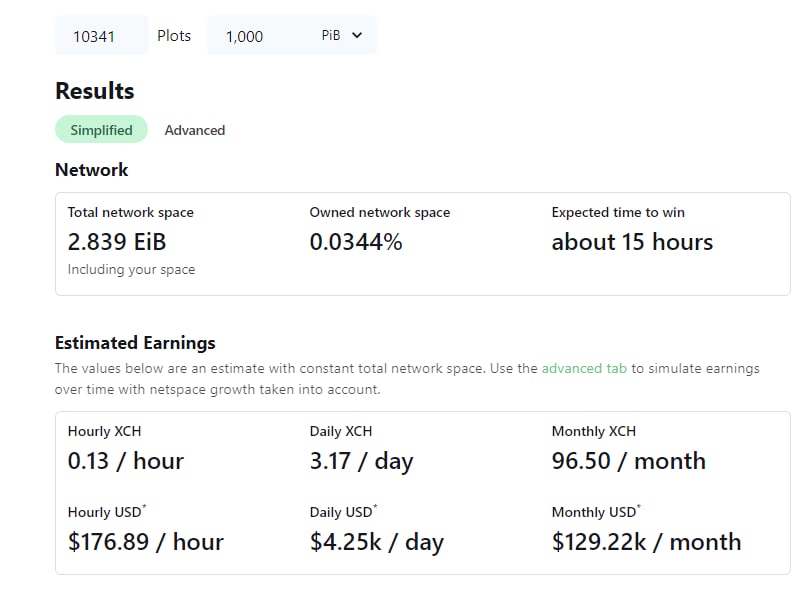Switch to the Advanced results tab
The height and width of the screenshot is (592, 804).
pyautogui.click(x=195, y=130)
